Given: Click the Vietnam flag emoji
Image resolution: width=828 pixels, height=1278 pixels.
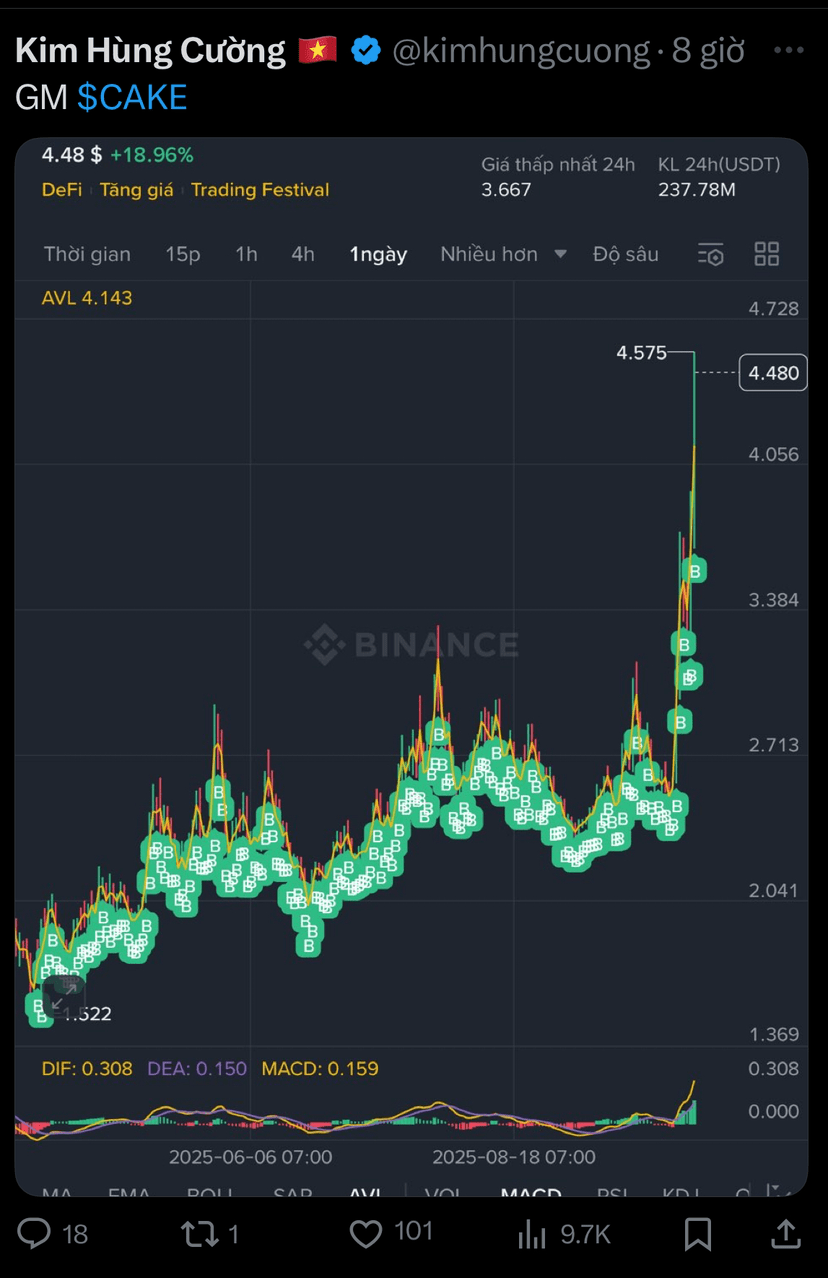Looking at the screenshot, I should point(318,49).
